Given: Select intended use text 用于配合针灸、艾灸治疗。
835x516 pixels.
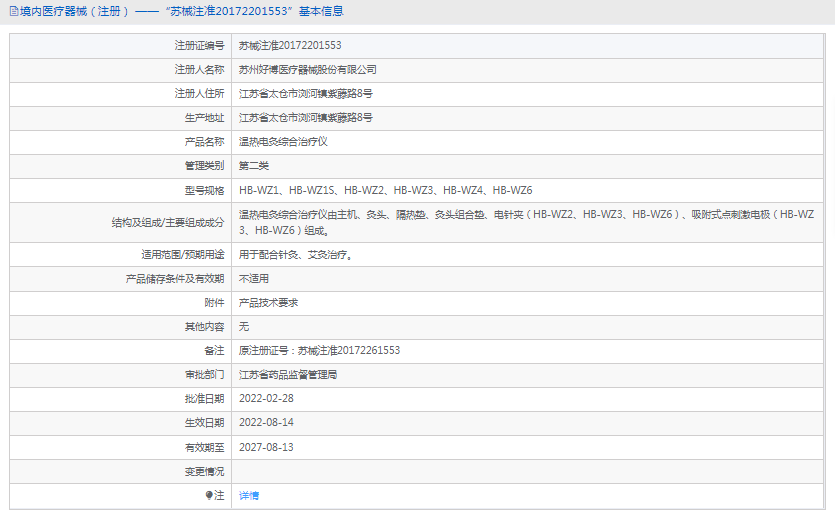Looking at the screenshot, I should [296, 255].
